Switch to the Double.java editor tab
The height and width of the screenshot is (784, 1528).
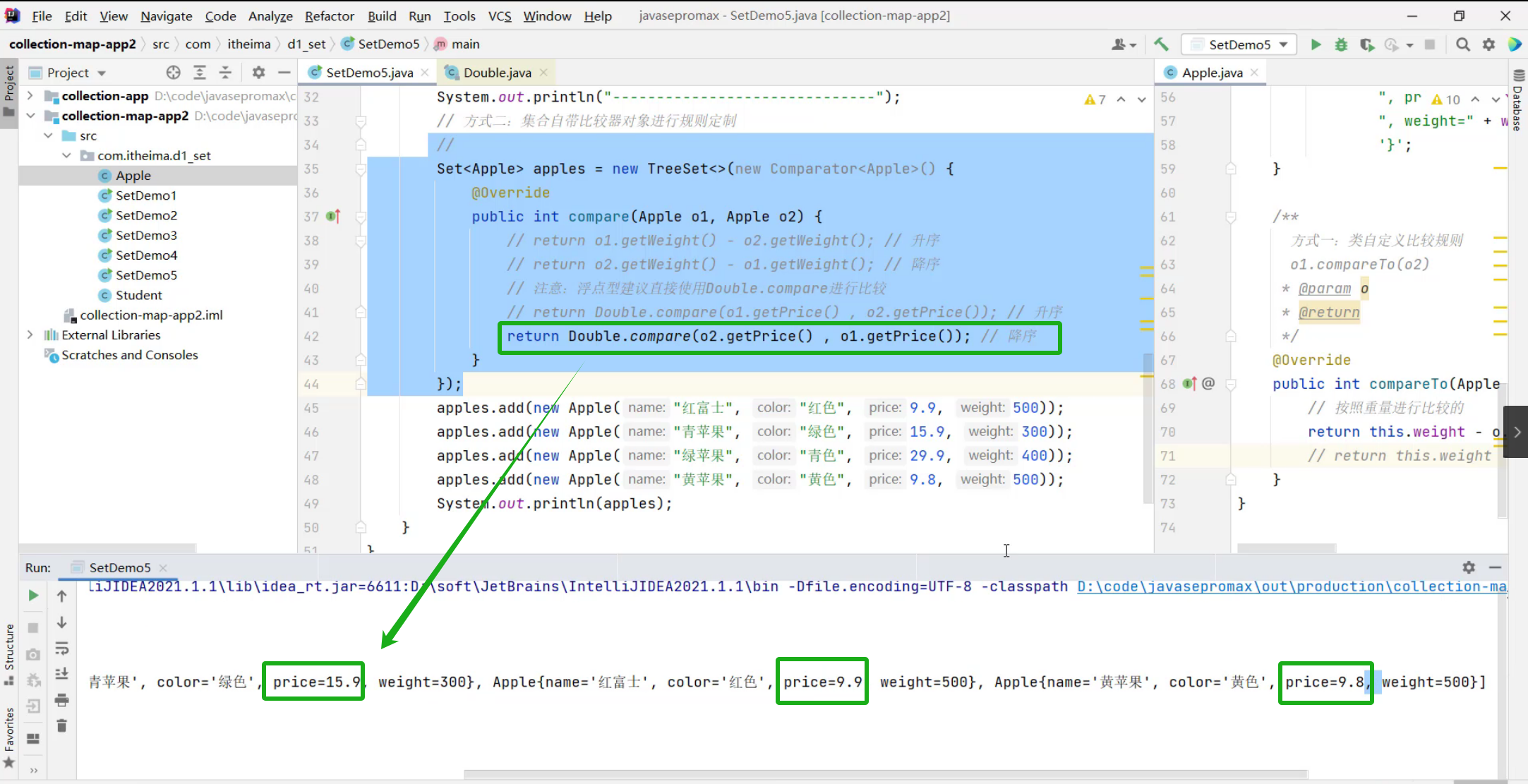click(497, 73)
